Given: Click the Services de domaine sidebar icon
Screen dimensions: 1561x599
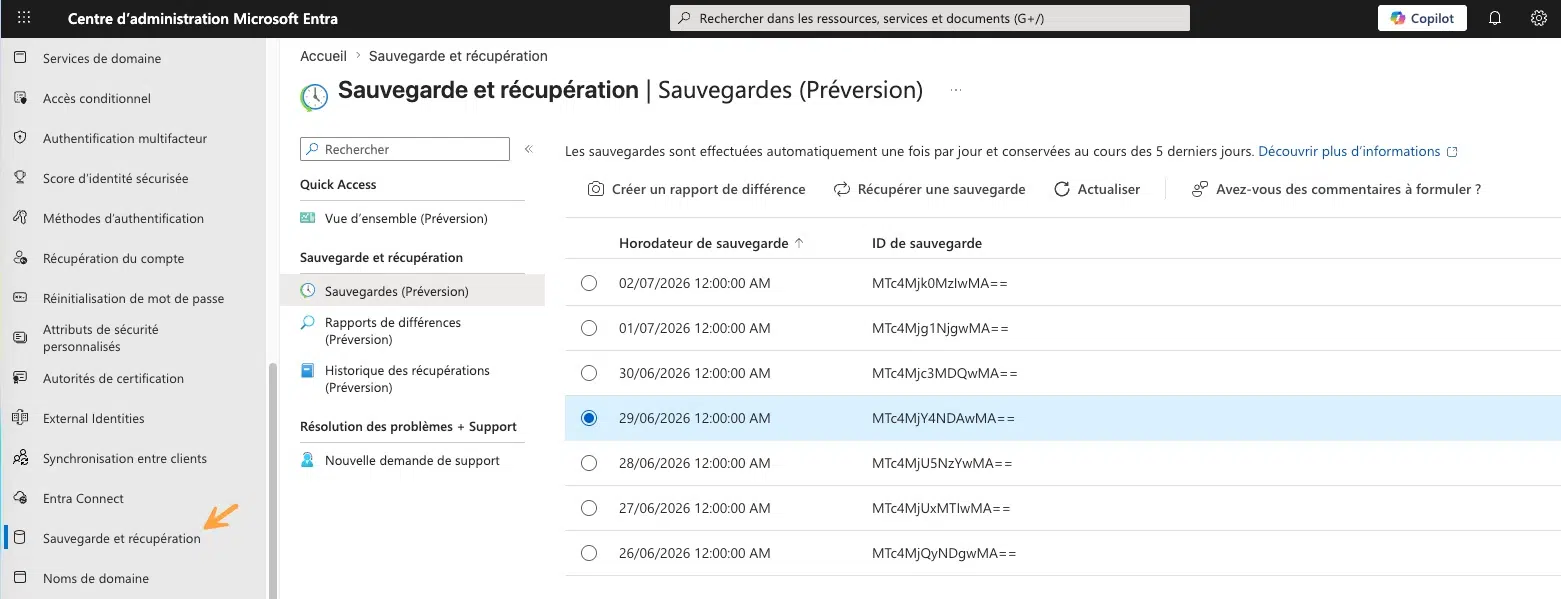Looking at the screenshot, I should point(20,58).
